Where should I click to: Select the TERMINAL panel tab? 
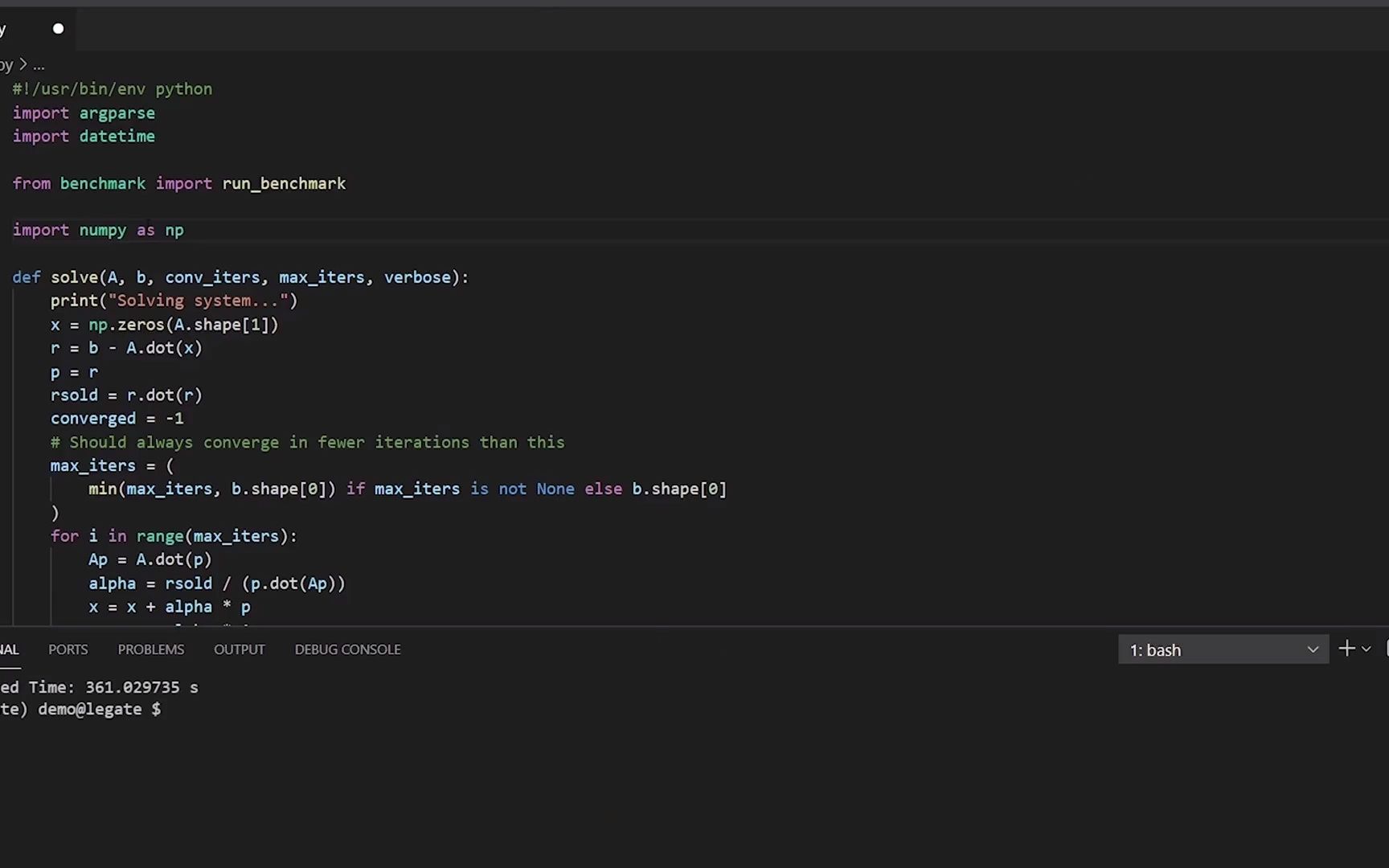[x=9, y=649]
